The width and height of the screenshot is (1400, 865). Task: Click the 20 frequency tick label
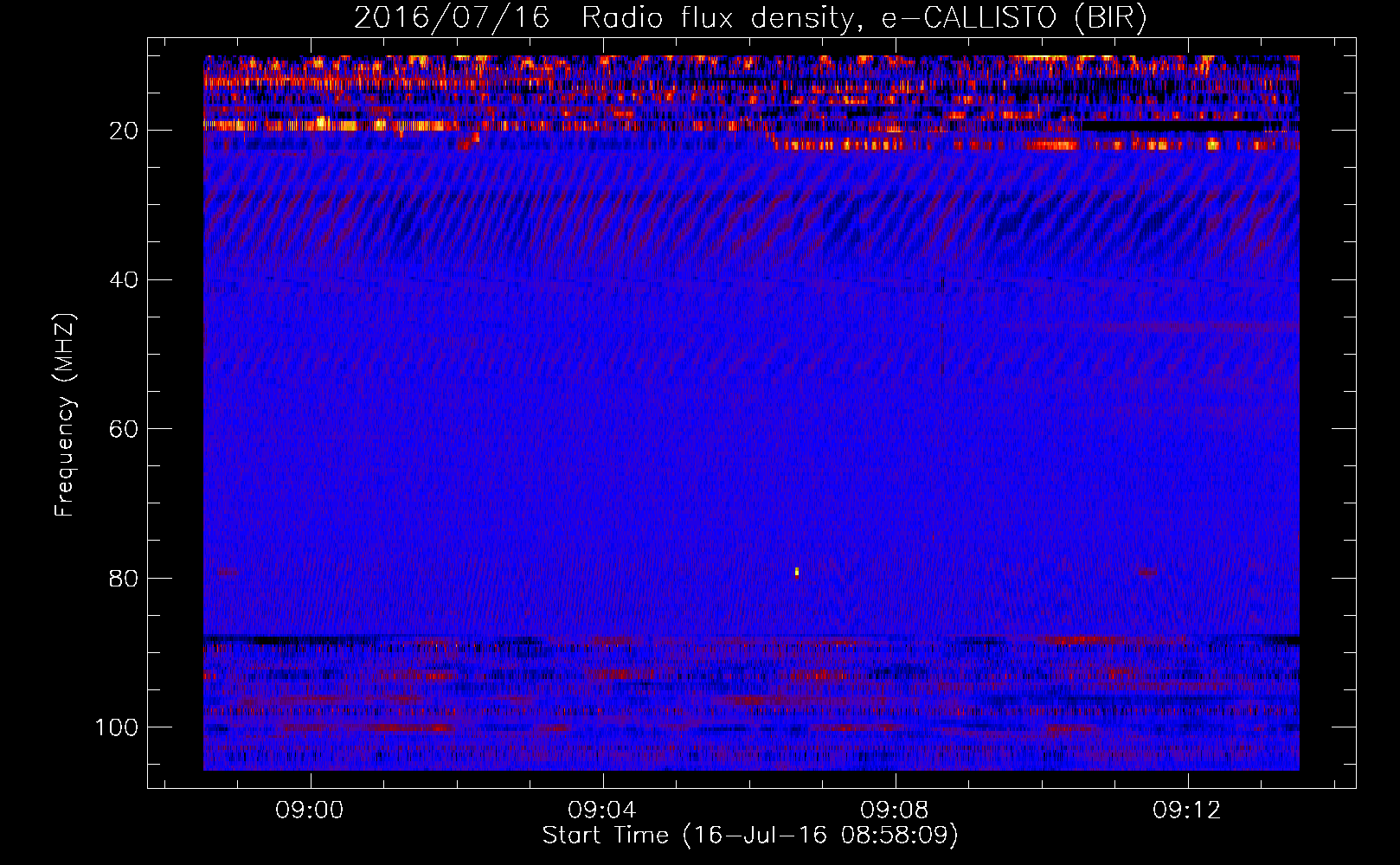(124, 131)
